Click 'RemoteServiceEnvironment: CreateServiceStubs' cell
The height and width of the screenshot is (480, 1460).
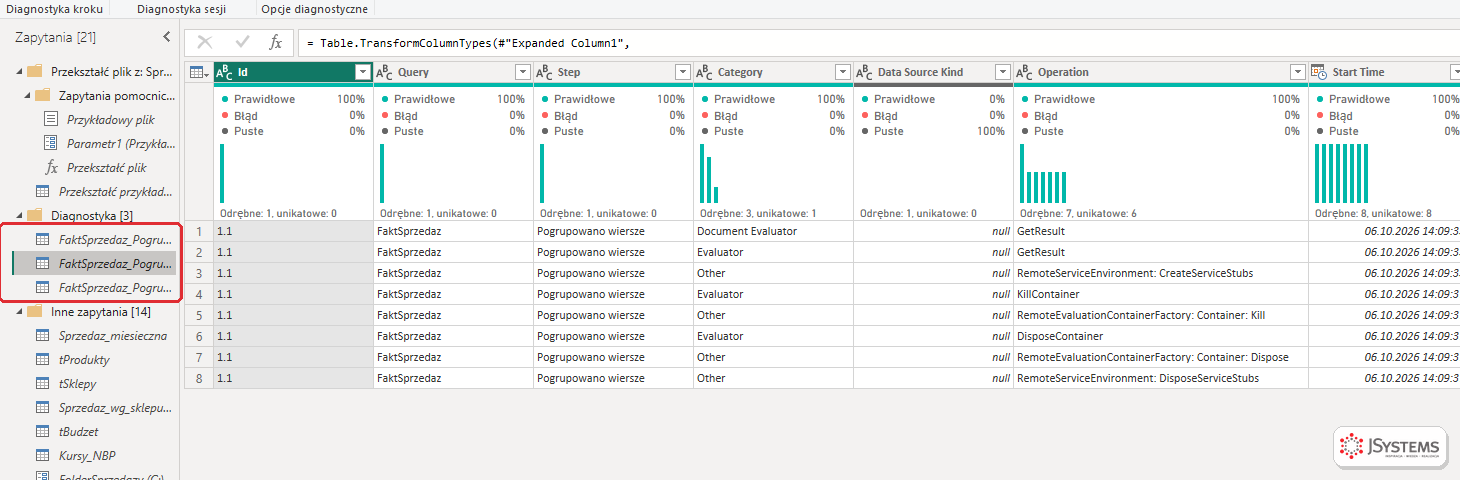1161,273
